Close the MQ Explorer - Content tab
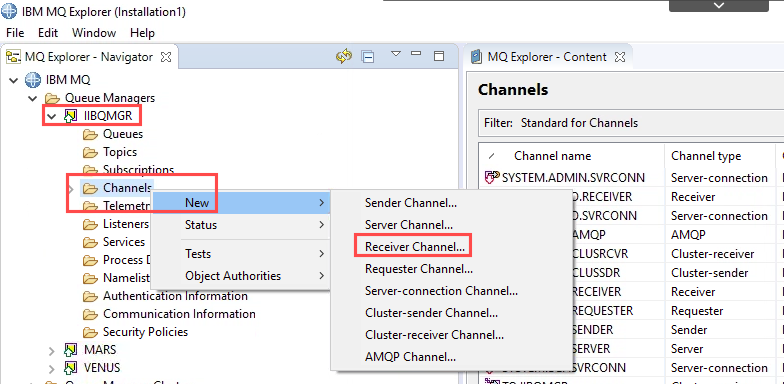This screenshot has height=384, width=784. (620, 57)
